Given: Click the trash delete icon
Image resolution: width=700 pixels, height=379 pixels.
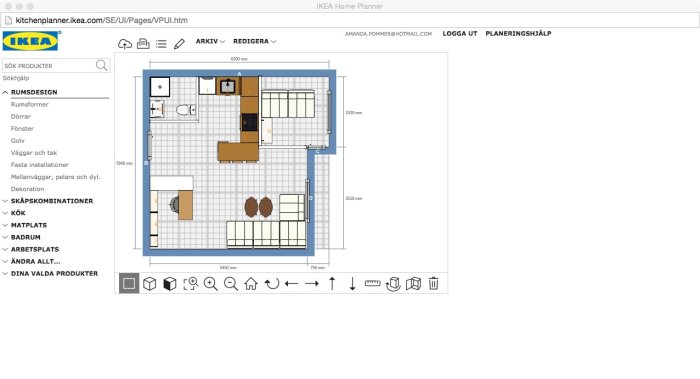Looking at the screenshot, I should tap(433, 283).
